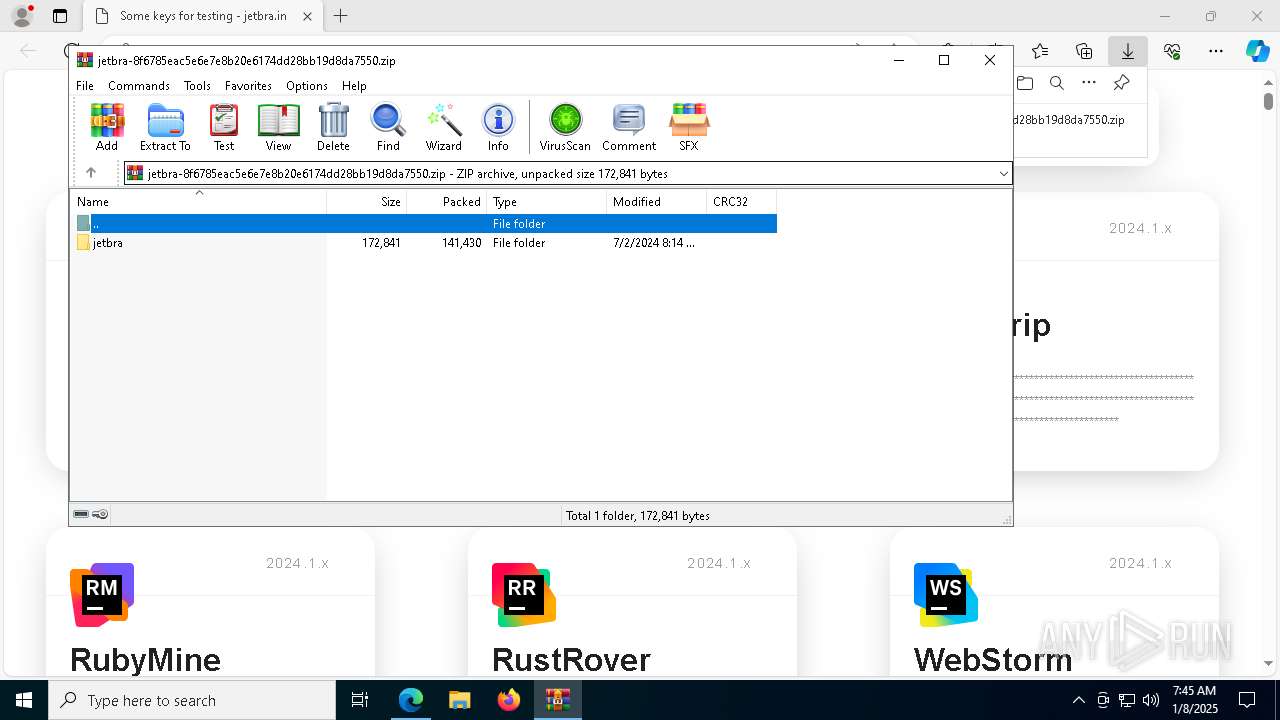The image size is (1280, 720).
Task: Open the Help menu
Action: (354, 86)
